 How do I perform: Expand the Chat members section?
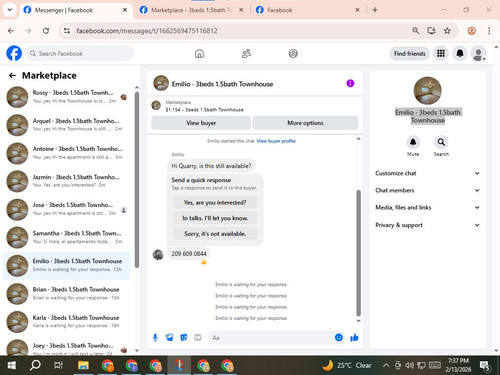tap(427, 190)
